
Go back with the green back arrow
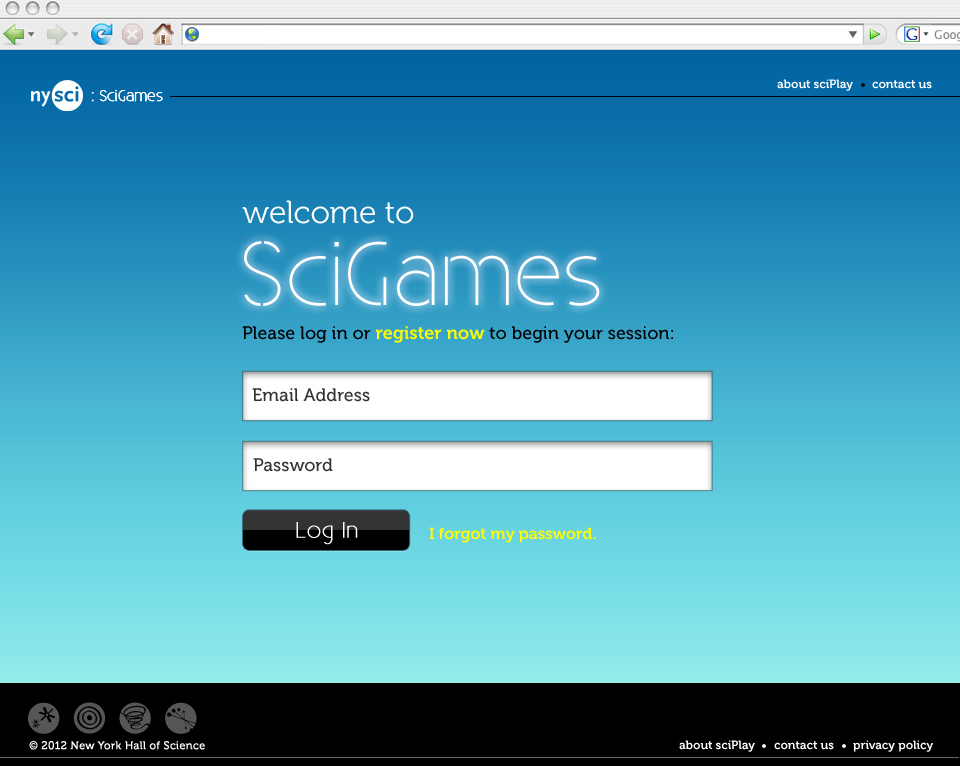point(13,34)
